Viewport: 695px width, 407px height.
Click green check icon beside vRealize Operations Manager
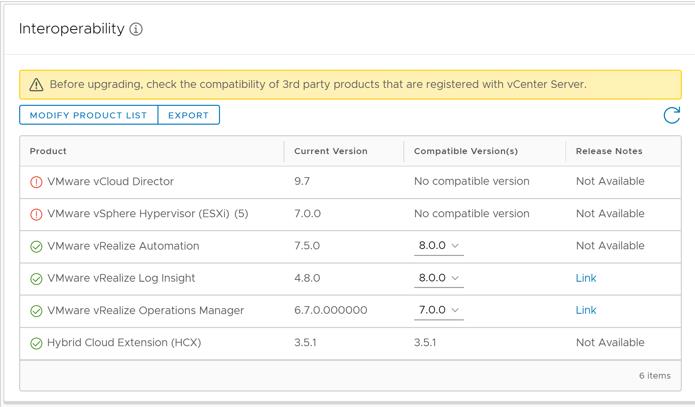[36, 311]
